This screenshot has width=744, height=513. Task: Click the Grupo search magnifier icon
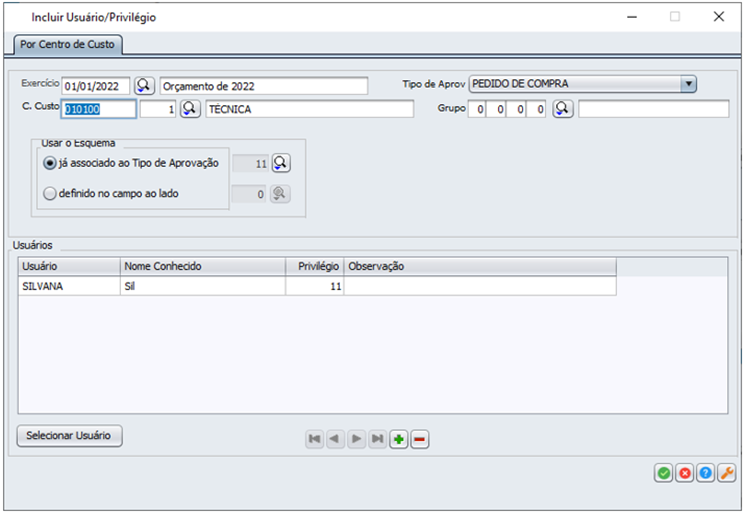[562, 109]
